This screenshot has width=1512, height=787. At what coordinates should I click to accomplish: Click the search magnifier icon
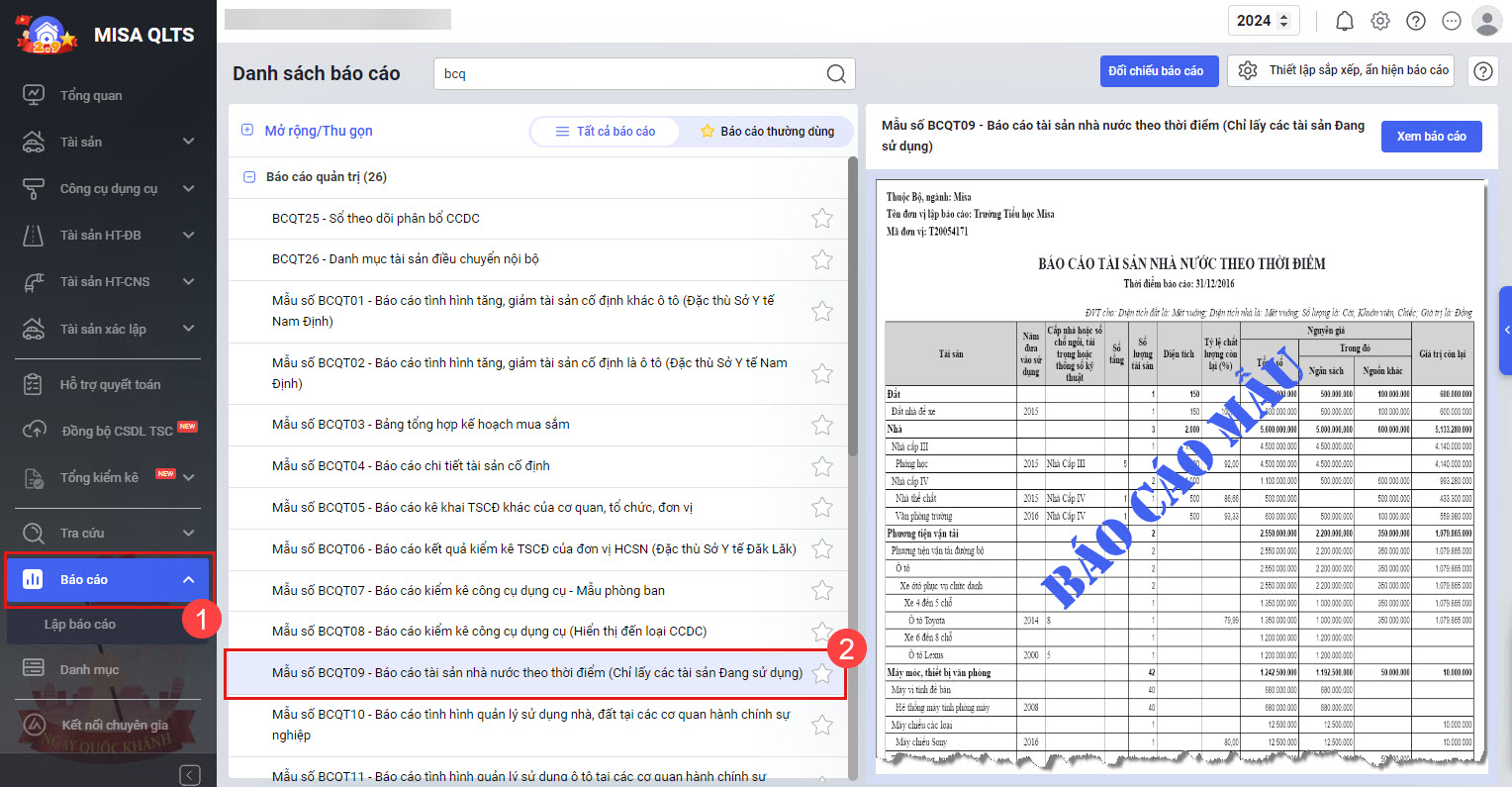pos(836,74)
